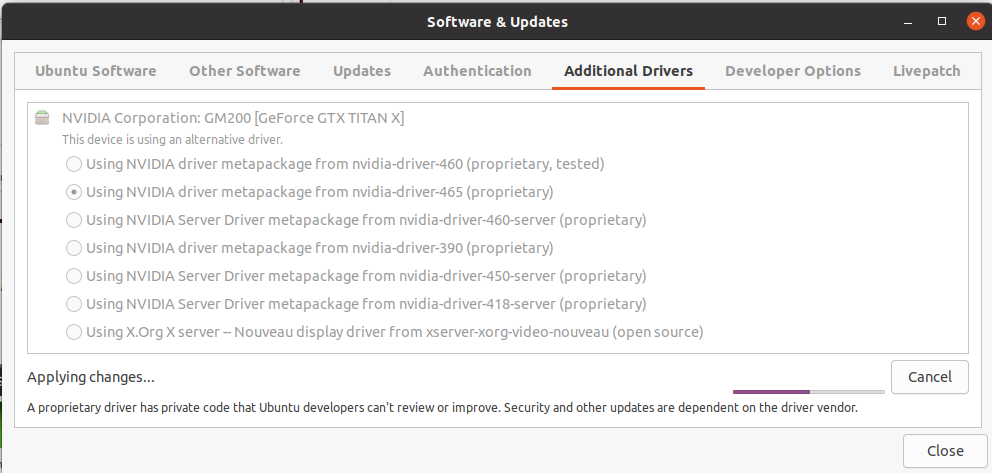
Task: Open the Ubuntu Software tab
Action: pos(96,71)
